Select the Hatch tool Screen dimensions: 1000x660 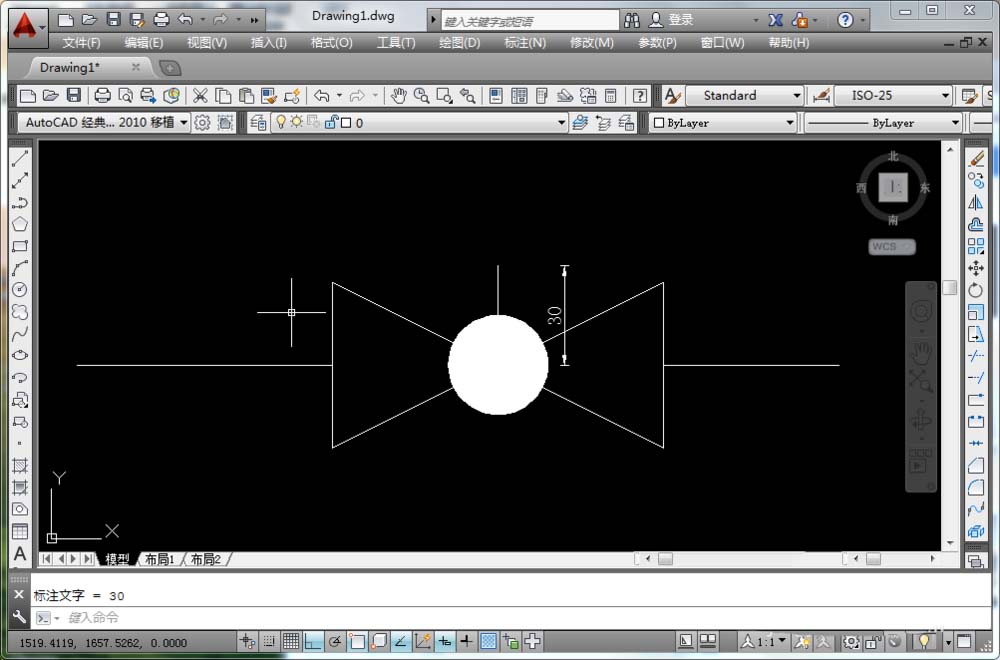point(20,466)
